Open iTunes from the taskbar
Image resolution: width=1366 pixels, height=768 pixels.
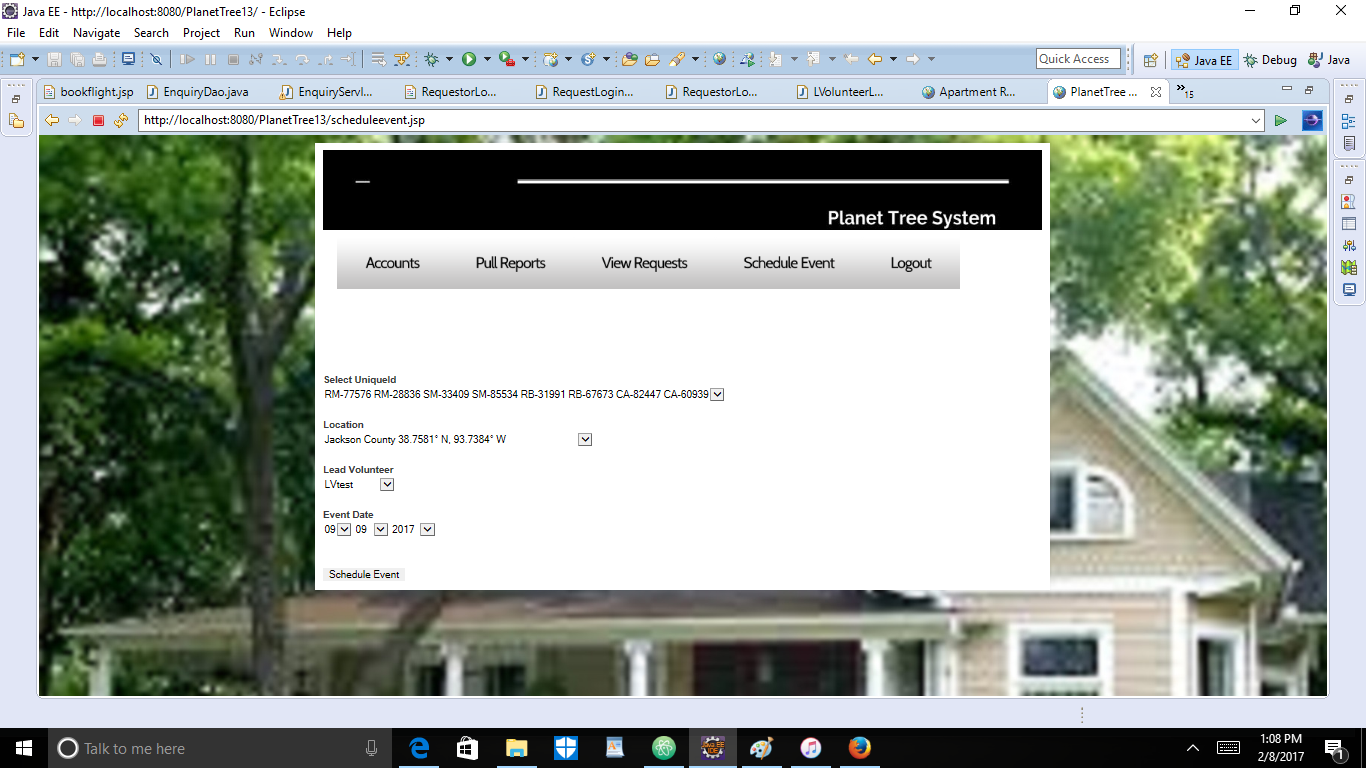click(810, 748)
